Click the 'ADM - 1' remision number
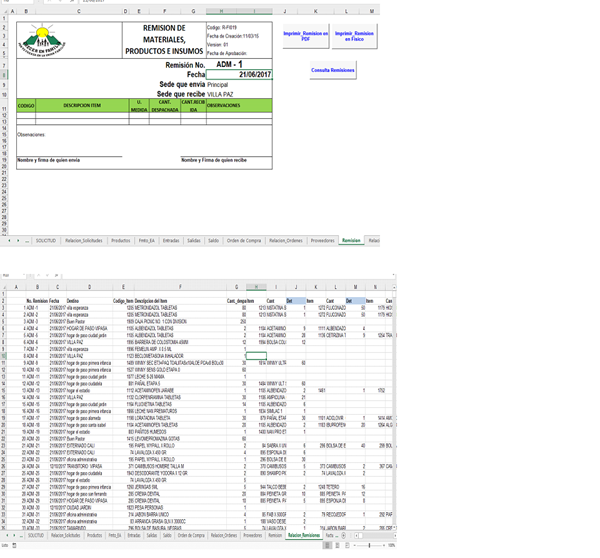The height and width of the screenshot is (558, 600). click(229, 64)
